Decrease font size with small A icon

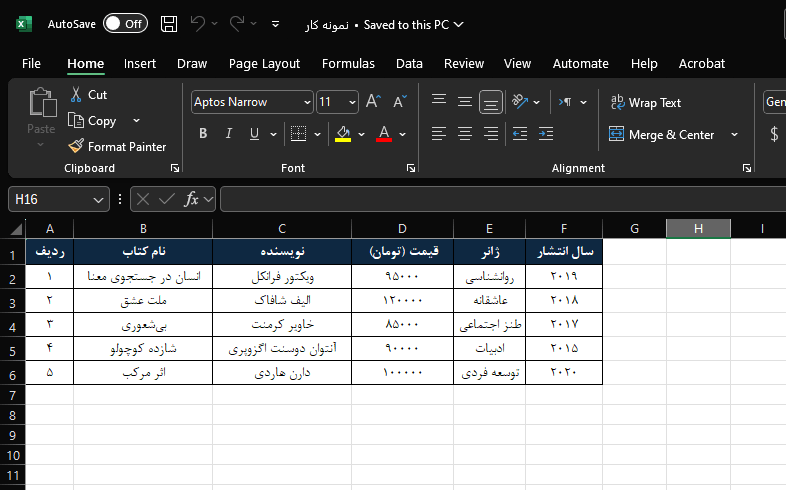click(400, 102)
